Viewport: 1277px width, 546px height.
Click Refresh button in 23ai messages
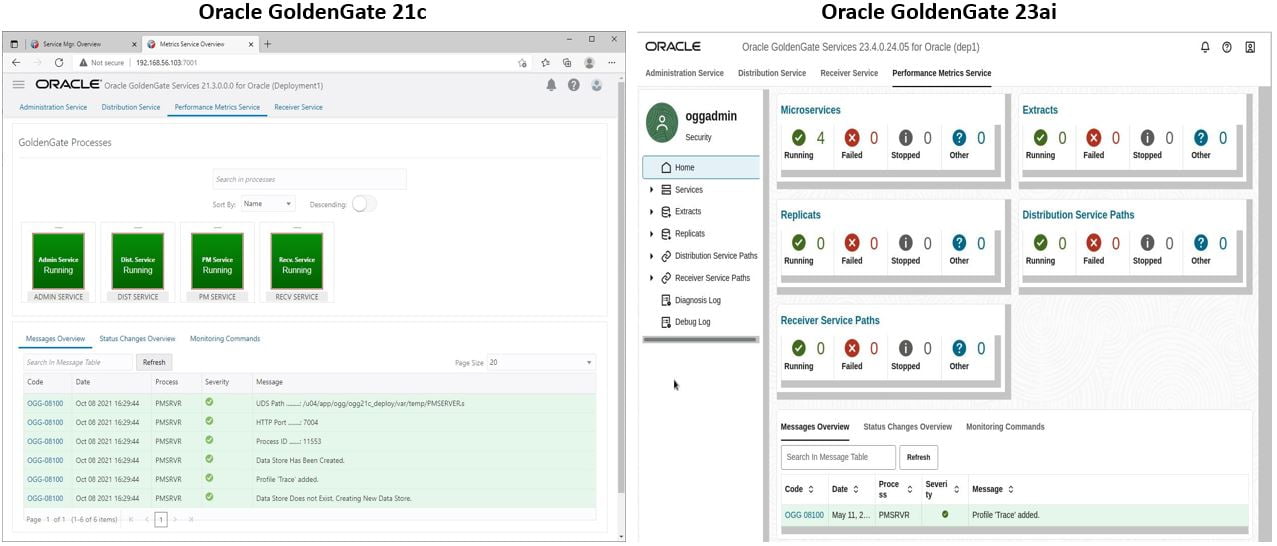click(918, 457)
